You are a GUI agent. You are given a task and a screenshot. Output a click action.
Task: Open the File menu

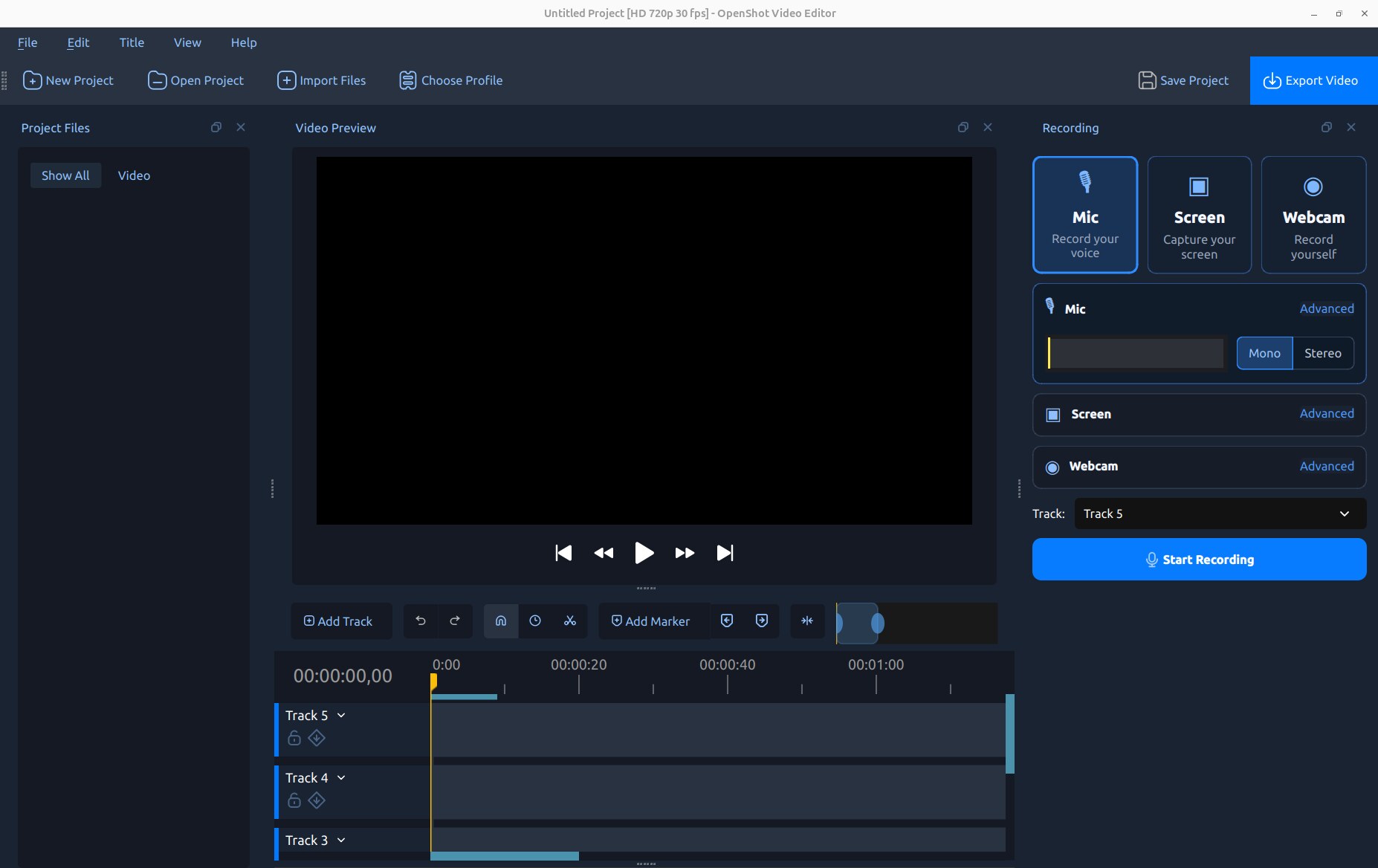click(28, 42)
